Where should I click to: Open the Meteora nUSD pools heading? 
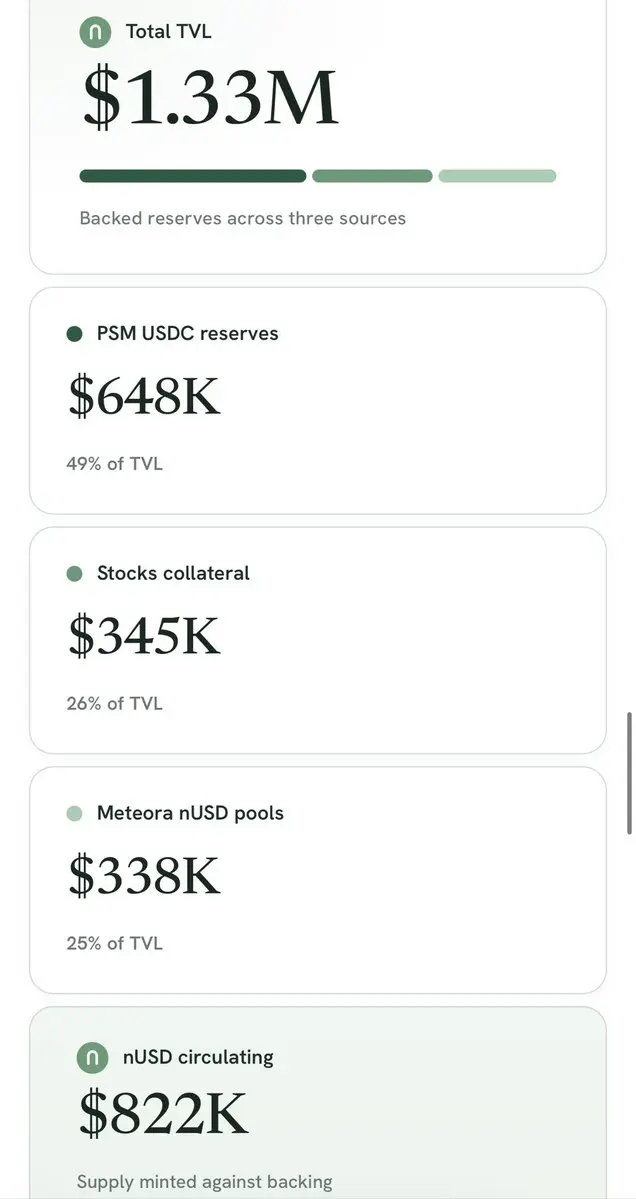(190, 813)
